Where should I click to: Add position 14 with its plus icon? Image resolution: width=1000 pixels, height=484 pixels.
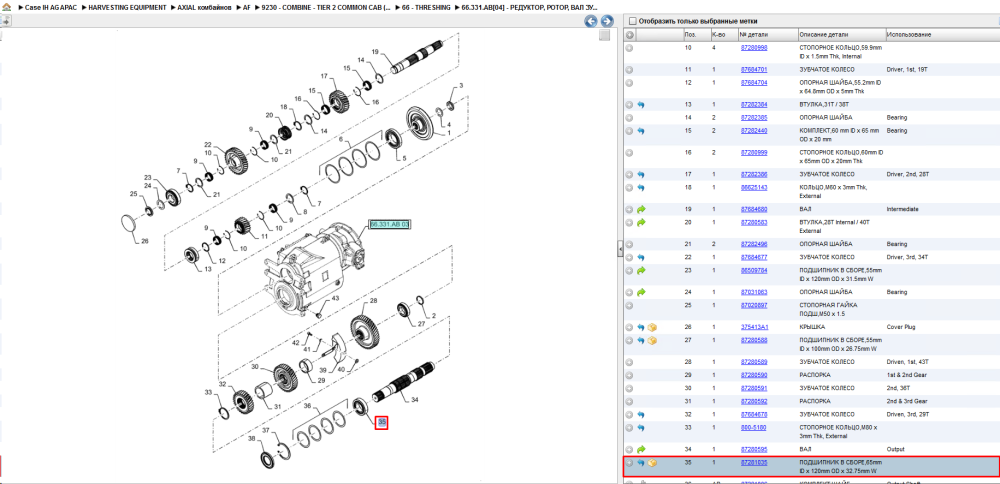629,118
